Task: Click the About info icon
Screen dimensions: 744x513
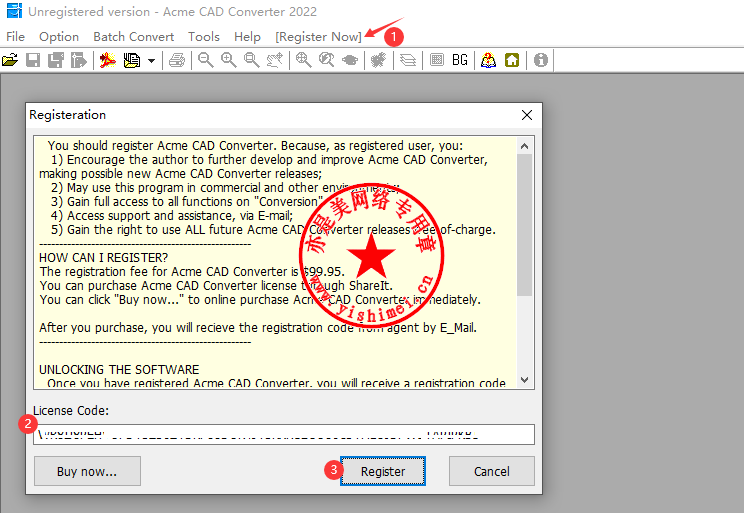Action: pos(540,60)
